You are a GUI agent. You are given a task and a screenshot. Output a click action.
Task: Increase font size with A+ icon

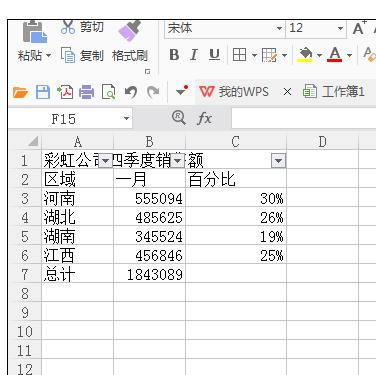tap(359, 28)
